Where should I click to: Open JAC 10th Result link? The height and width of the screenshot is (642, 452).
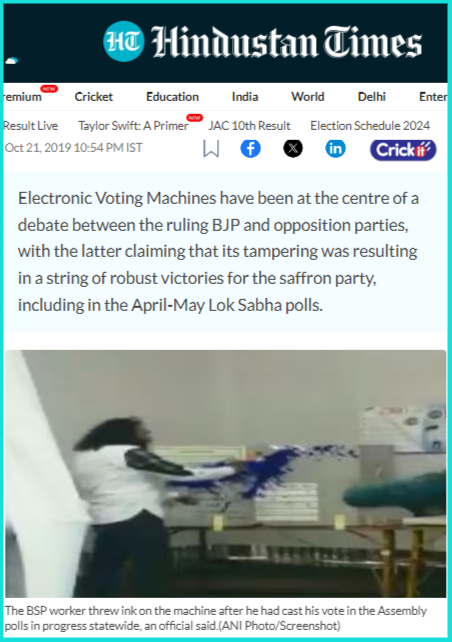(x=249, y=126)
